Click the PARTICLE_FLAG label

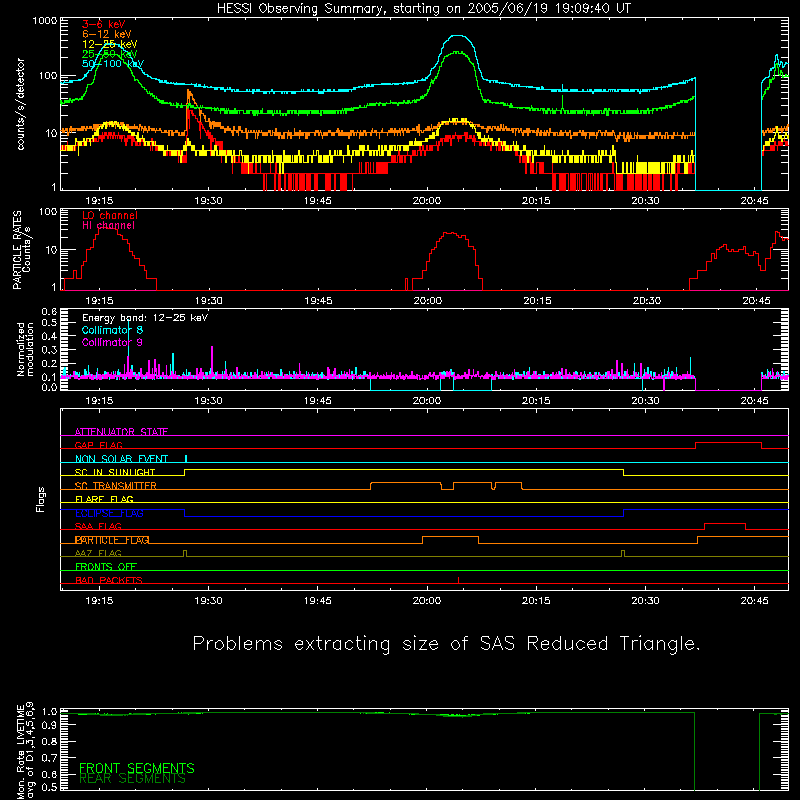(x=112, y=540)
